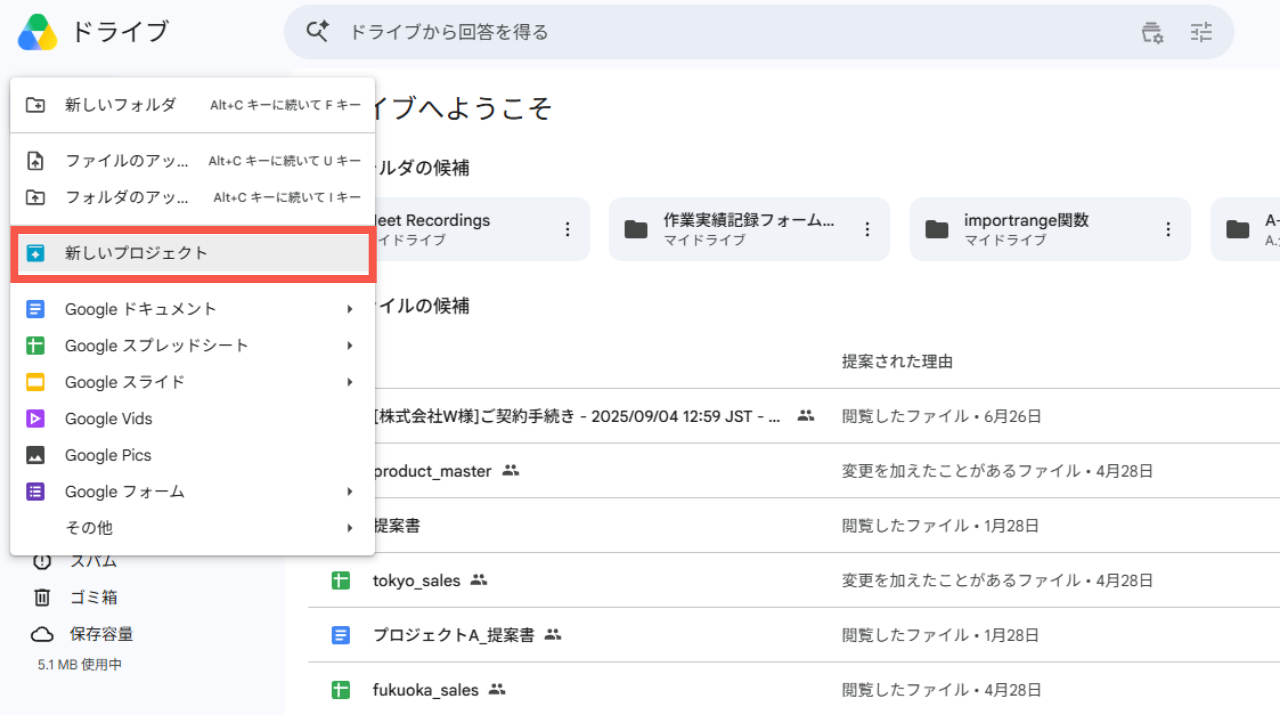Viewport: 1280px width, 715px height.
Task: Click 5.1 MB 使用中 storage text
Action: point(80,664)
